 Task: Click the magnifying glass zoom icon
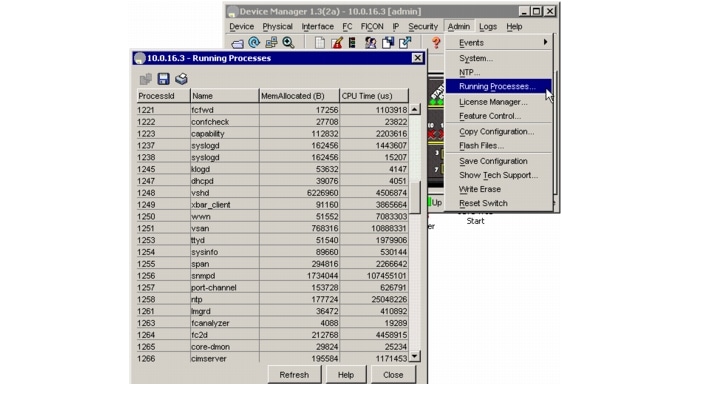click(288, 42)
